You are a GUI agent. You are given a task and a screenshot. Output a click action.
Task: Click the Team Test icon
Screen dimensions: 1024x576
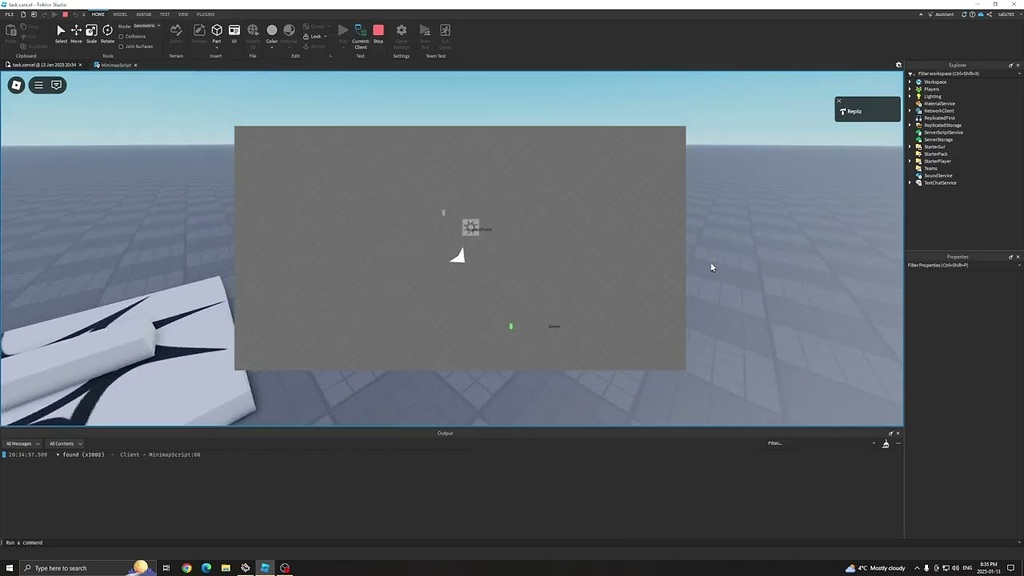click(425, 30)
